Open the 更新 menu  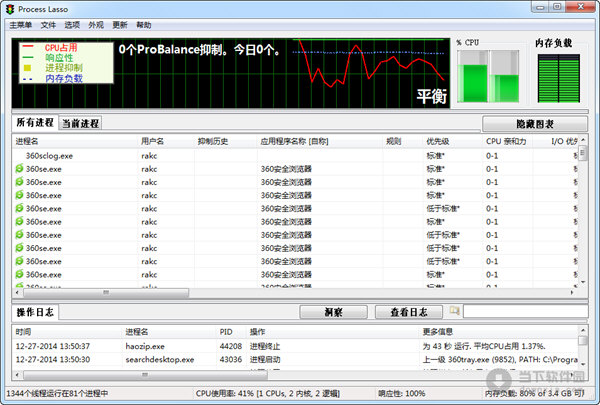[120, 25]
